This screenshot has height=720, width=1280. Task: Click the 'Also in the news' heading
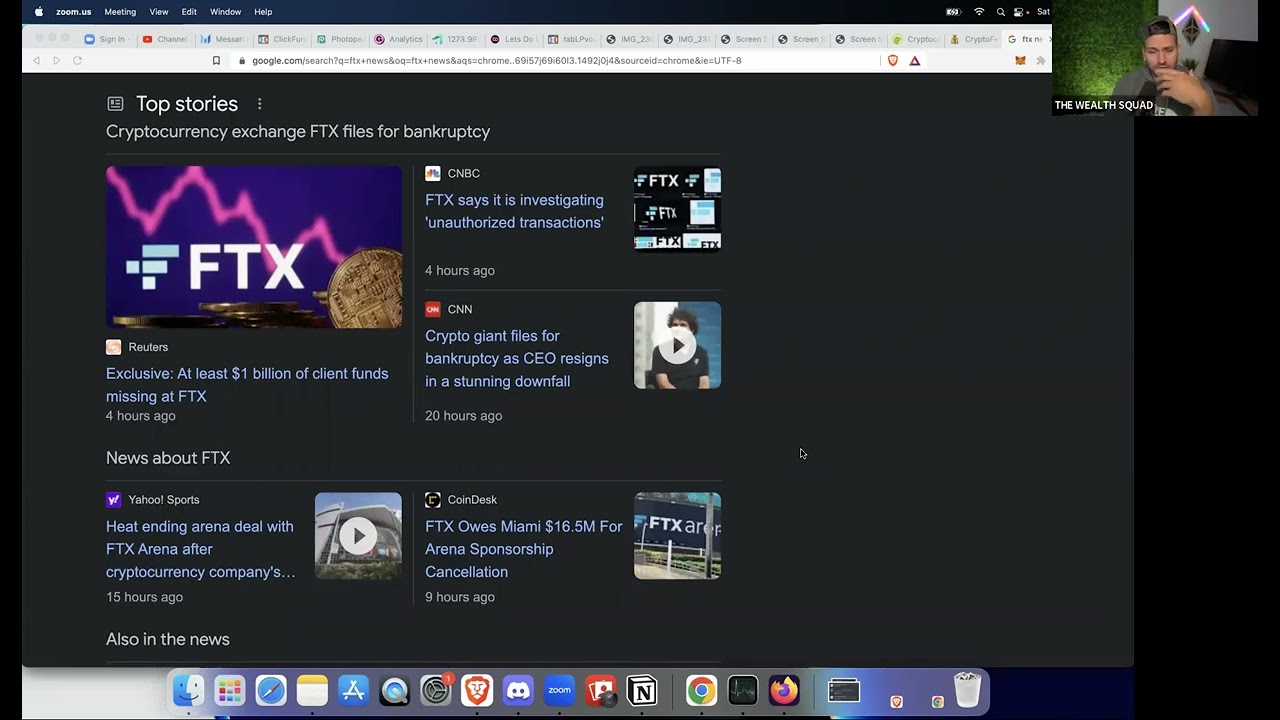pos(168,639)
